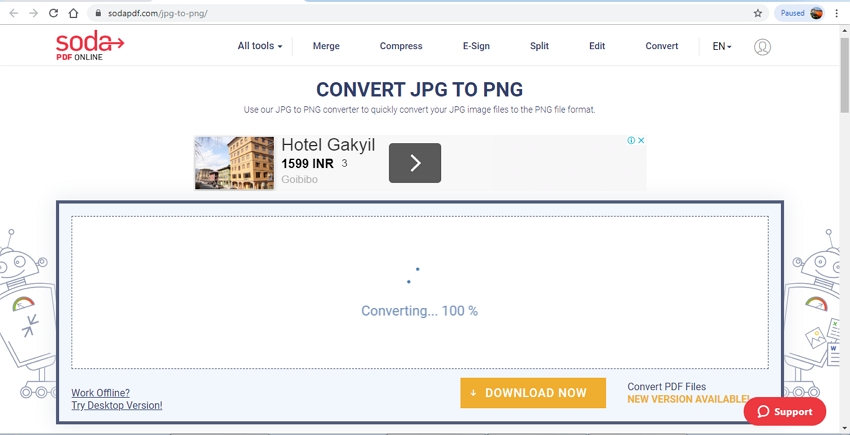The width and height of the screenshot is (850, 435).
Task: Click the Paused profile chip
Action: point(801,13)
